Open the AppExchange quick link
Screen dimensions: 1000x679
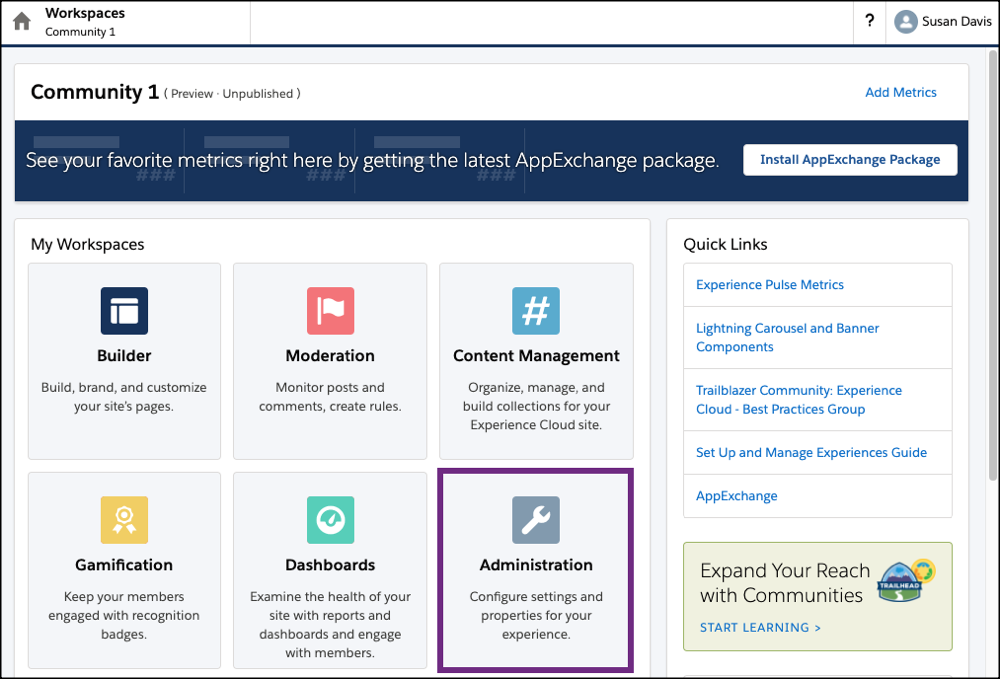click(x=737, y=496)
